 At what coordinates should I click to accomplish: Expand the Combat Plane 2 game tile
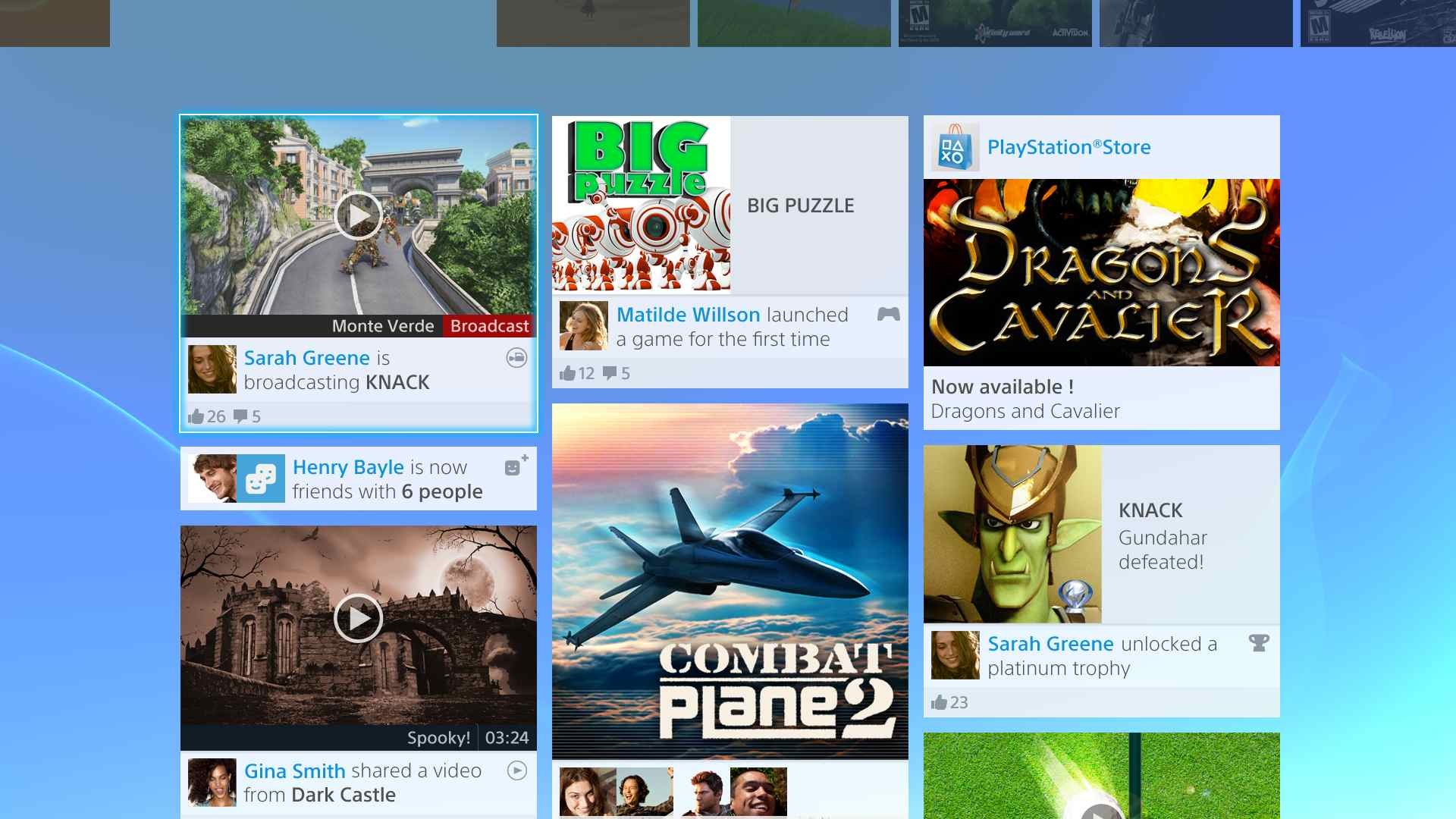[730, 580]
